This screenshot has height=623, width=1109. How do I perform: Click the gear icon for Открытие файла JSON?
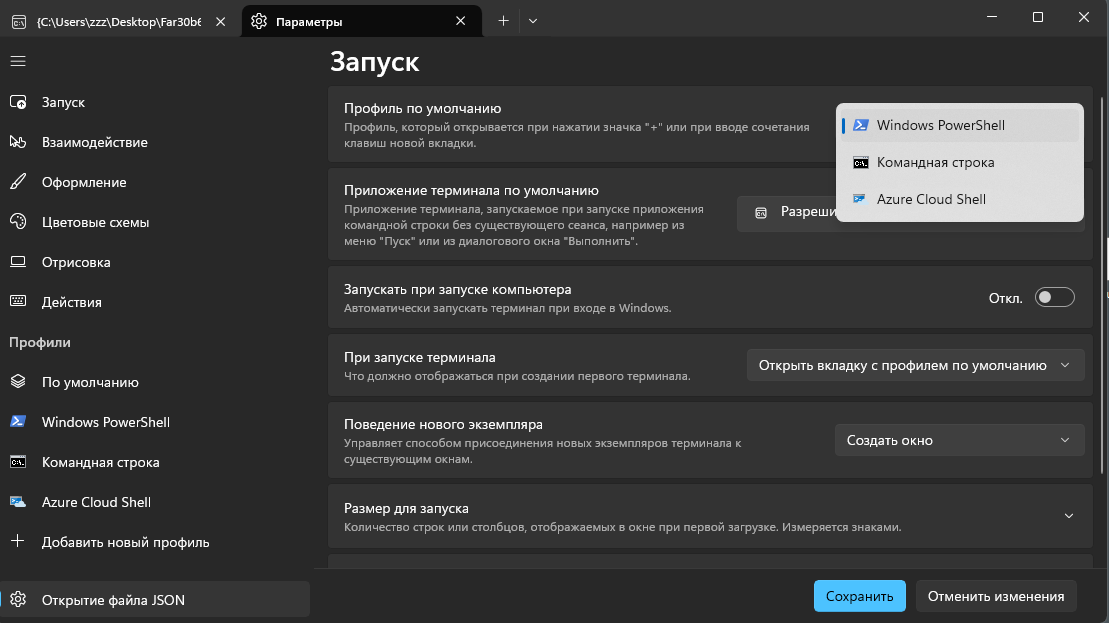tap(18, 600)
